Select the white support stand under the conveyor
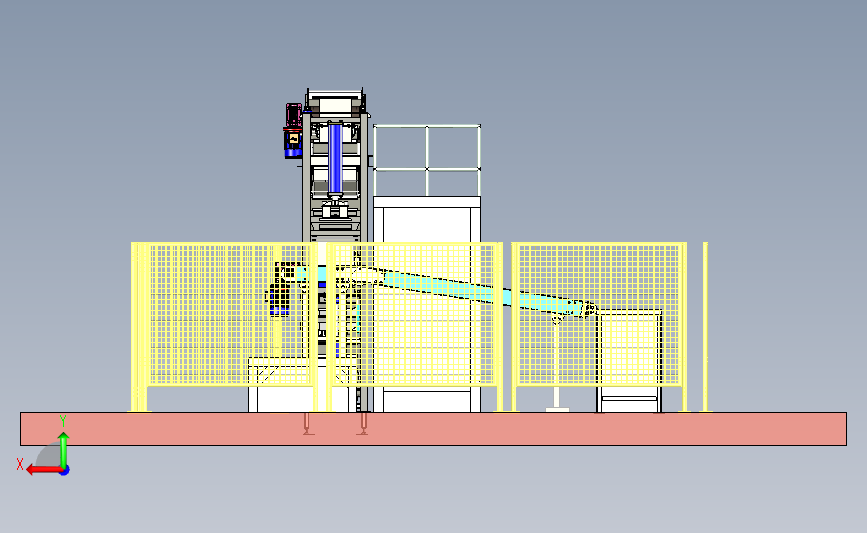This screenshot has height=533, width=867. point(557,365)
